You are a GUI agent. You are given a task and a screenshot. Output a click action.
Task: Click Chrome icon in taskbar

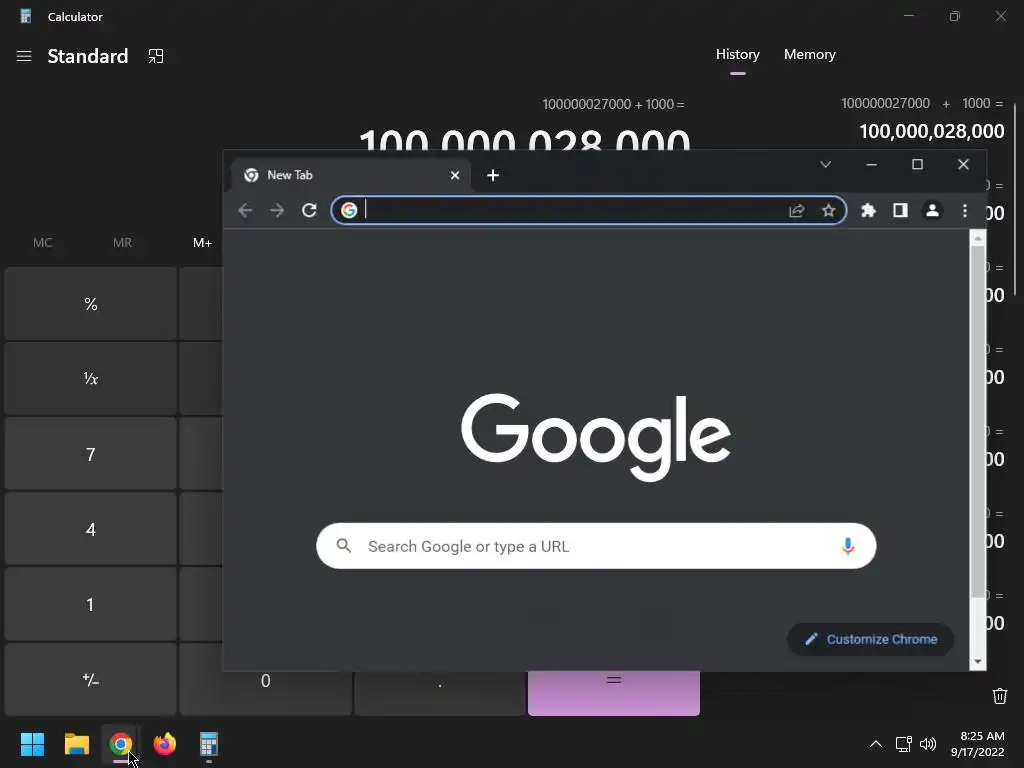click(120, 744)
